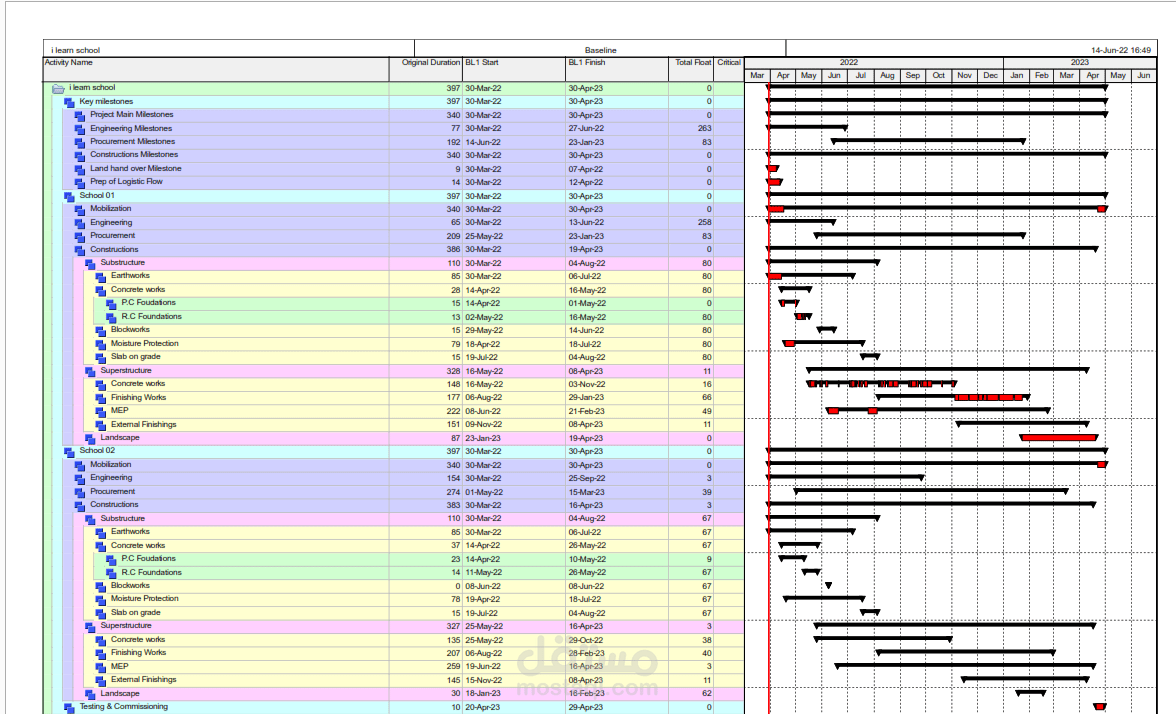Select the Testing & Commissioning WBS icon
Image resolution: width=1176 pixels, height=714 pixels.
[x=69, y=707]
